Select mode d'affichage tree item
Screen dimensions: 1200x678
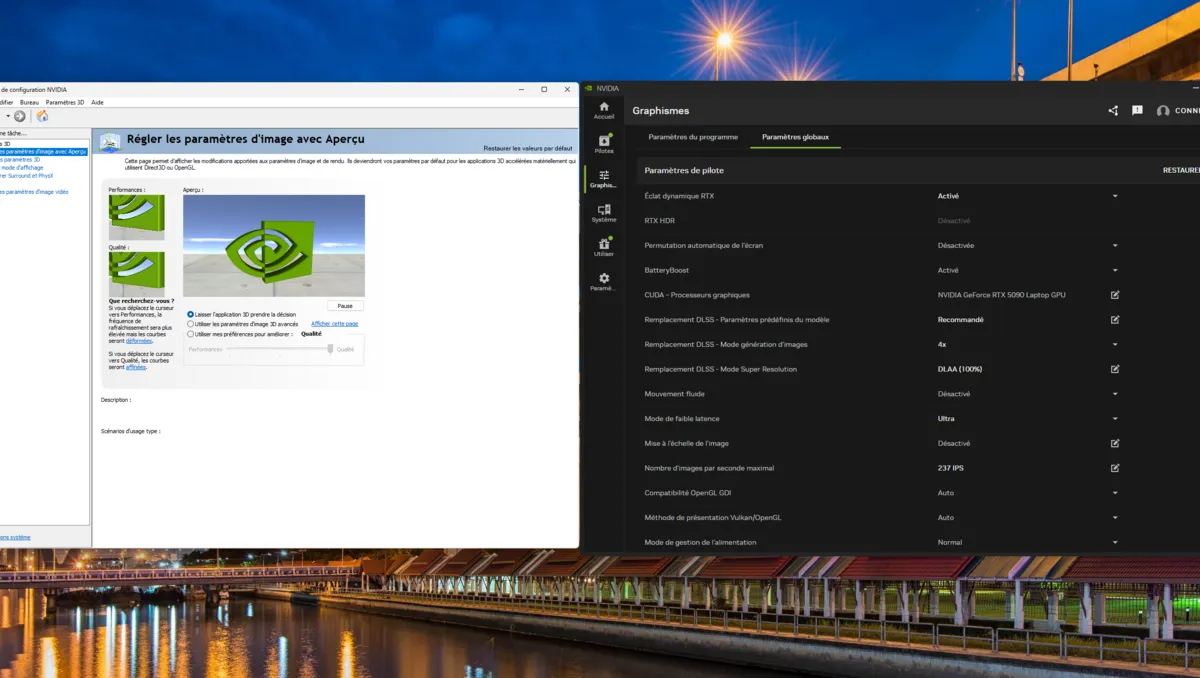coord(21,167)
